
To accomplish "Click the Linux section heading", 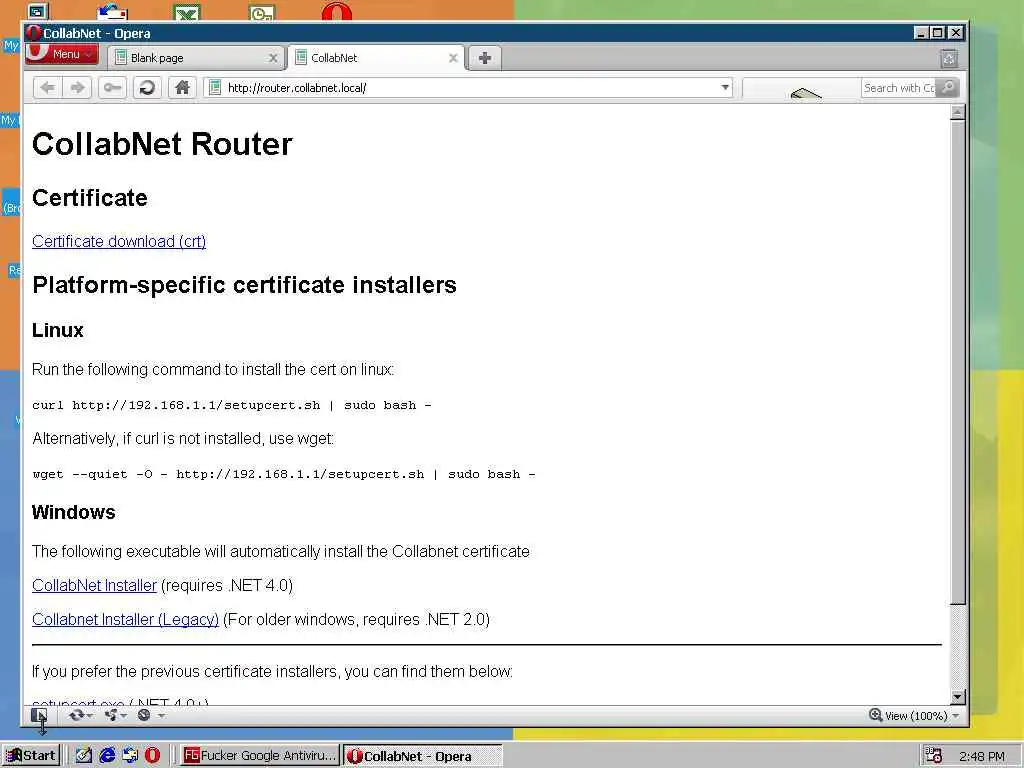I will coord(57,330).
